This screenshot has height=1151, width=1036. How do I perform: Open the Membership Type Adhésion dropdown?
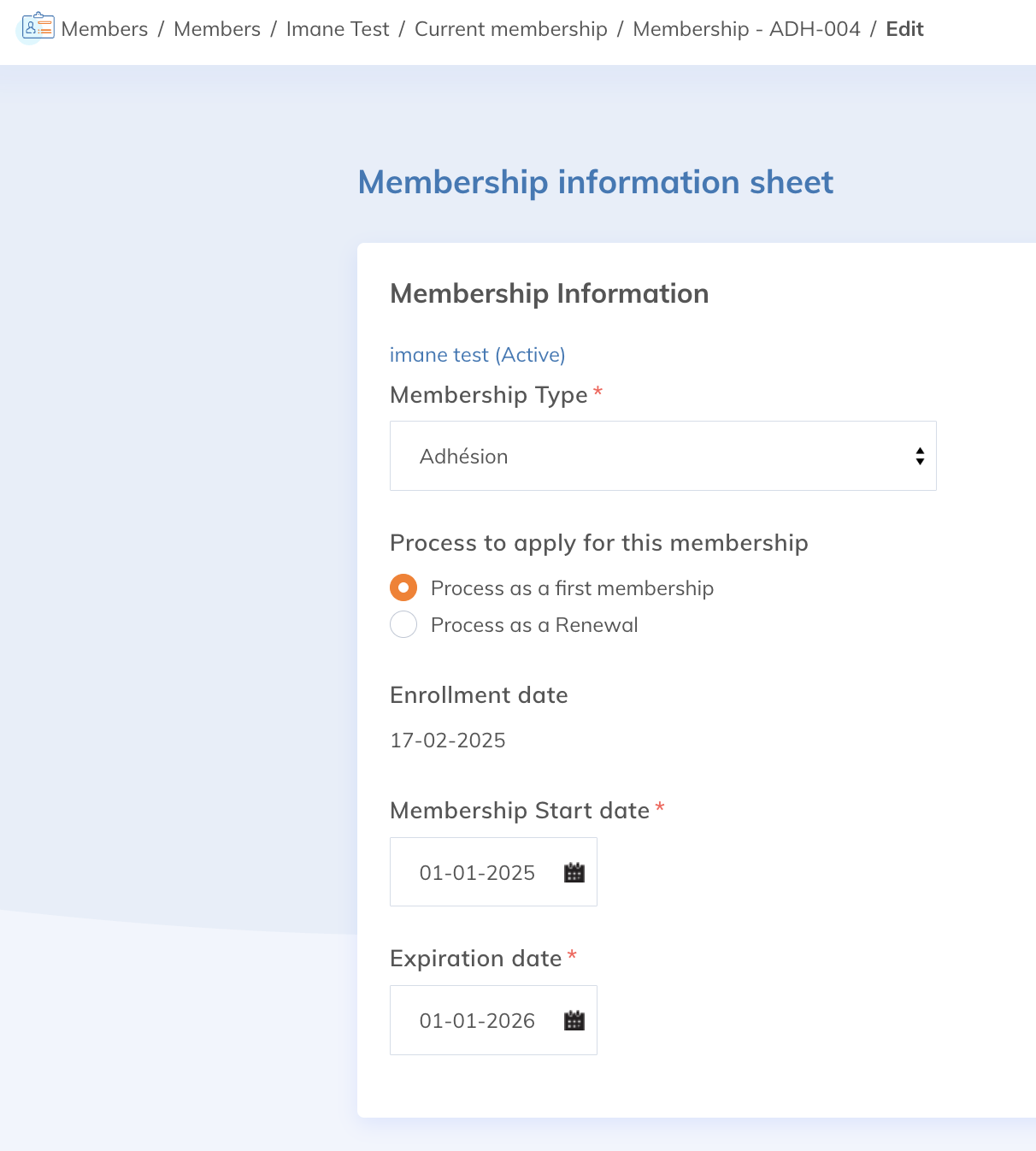[663, 456]
